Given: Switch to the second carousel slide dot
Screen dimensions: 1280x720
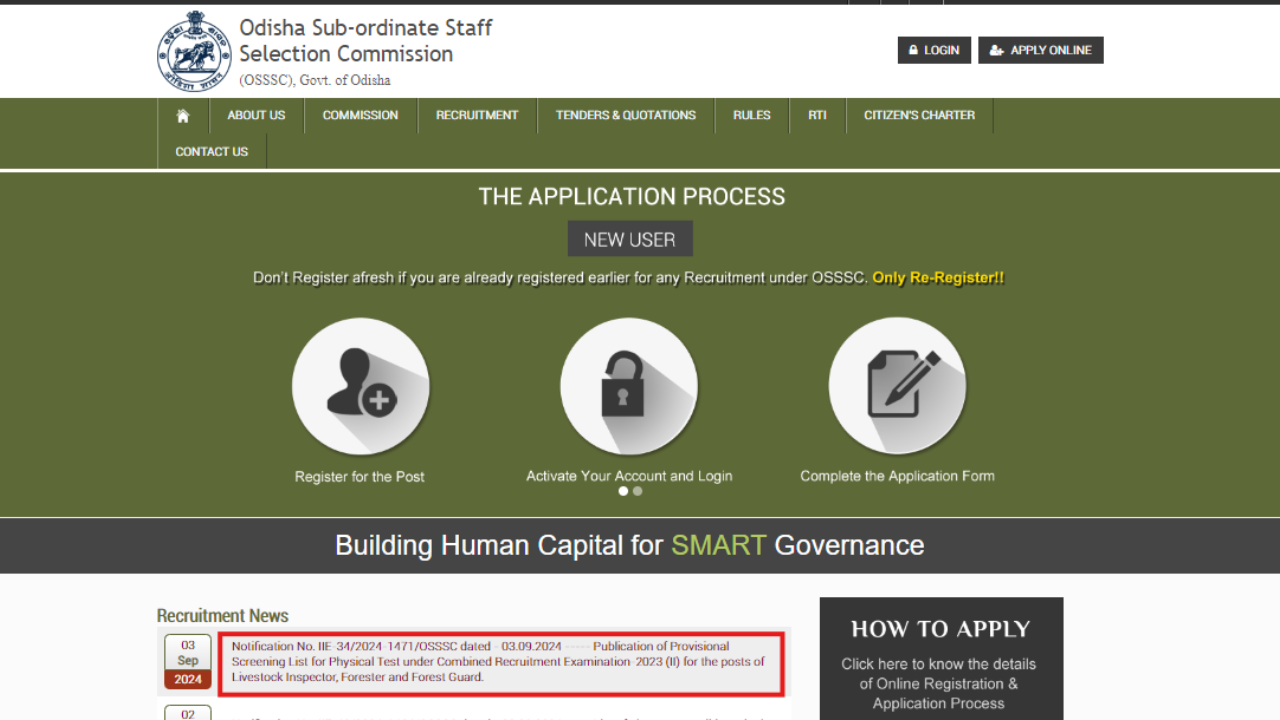Looking at the screenshot, I should click(638, 491).
